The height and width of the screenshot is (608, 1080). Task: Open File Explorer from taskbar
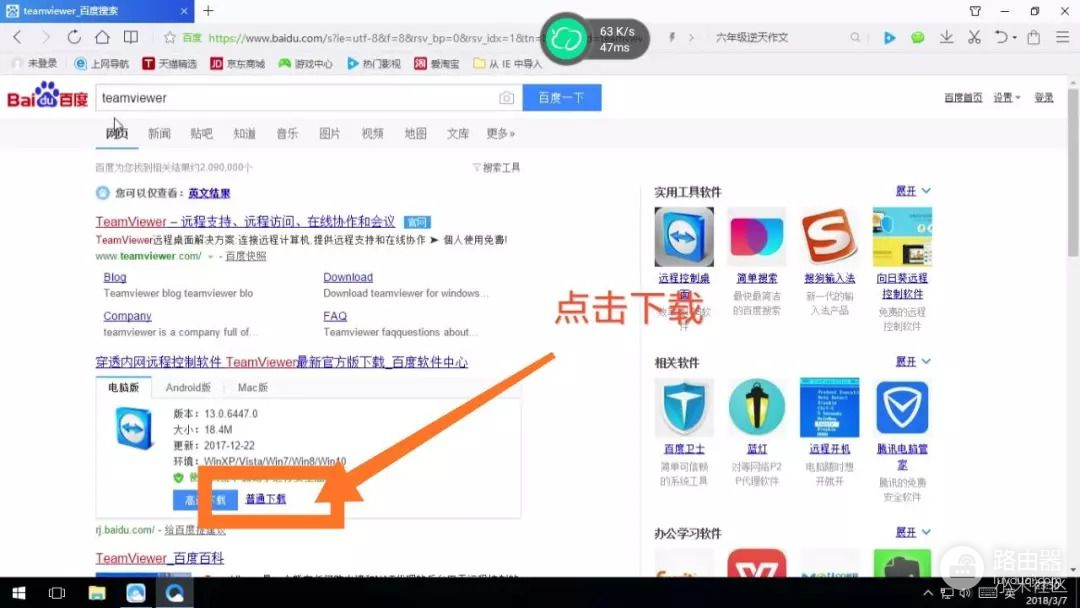coord(96,592)
